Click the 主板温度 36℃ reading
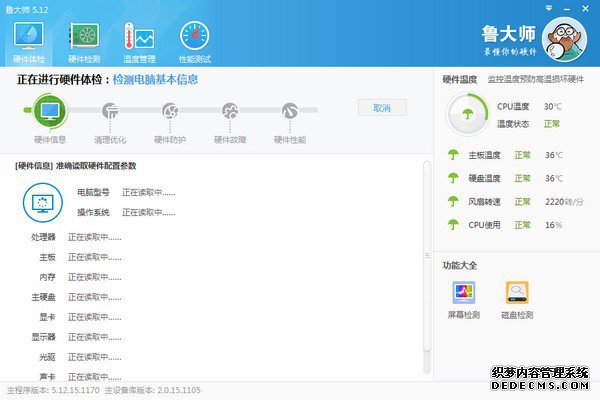Image resolution: width=600 pixels, height=400 pixels. point(554,155)
